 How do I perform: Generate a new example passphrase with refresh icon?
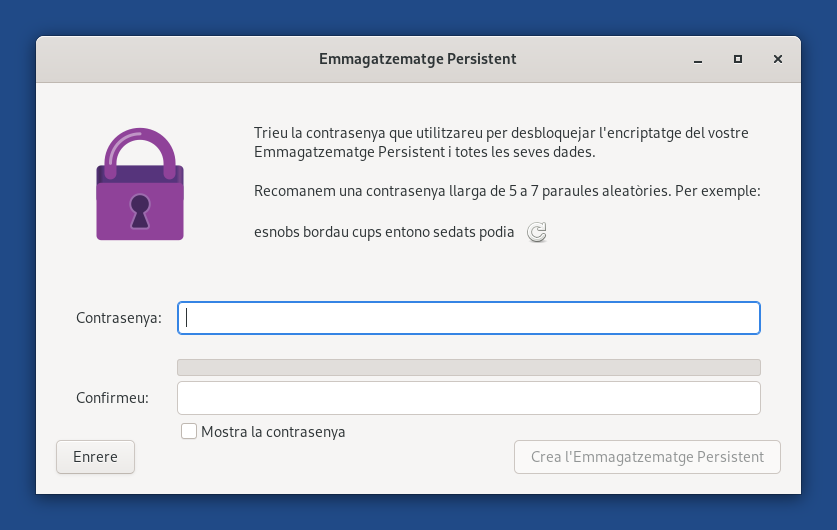point(537,232)
